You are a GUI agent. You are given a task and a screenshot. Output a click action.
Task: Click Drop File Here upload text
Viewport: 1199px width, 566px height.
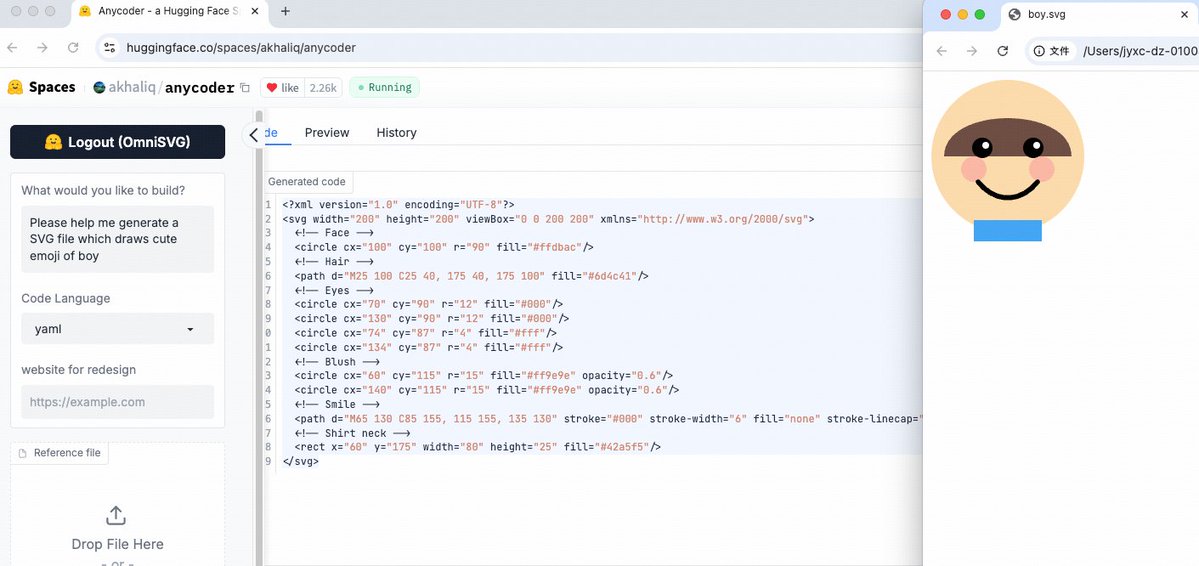pos(118,545)
